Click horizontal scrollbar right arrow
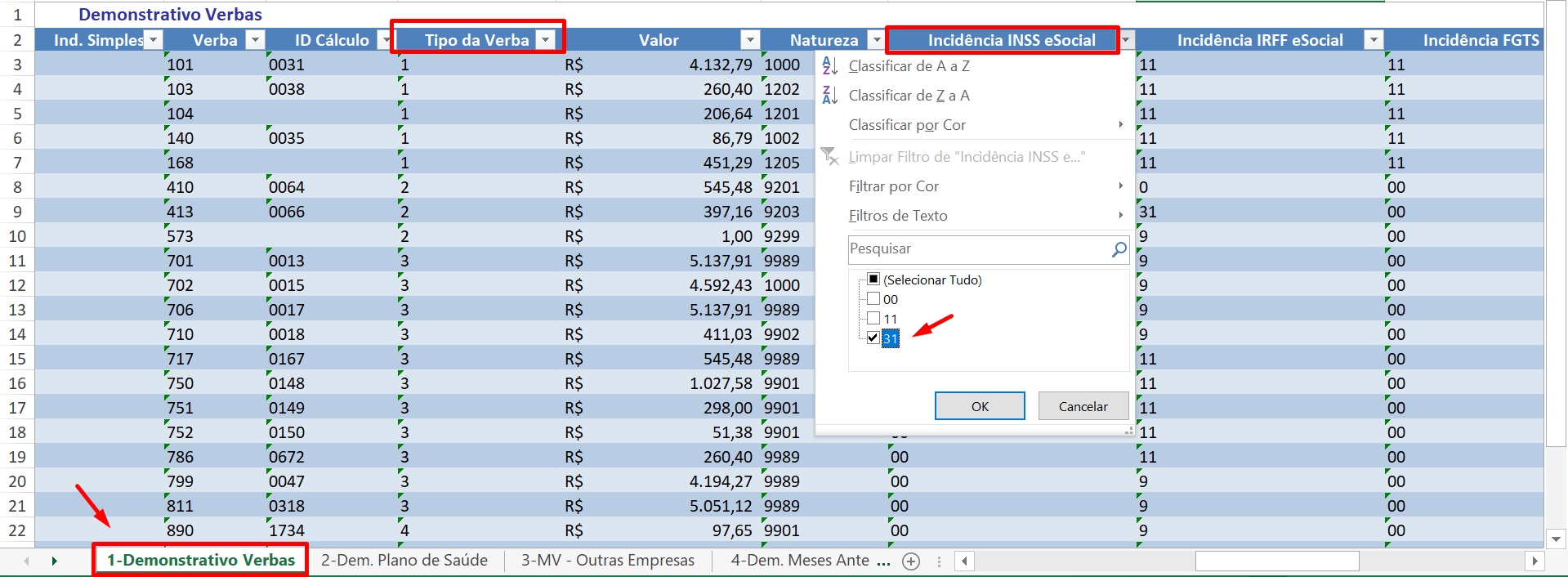The width and height of the screenshot is (1568, 577). 1534,561
